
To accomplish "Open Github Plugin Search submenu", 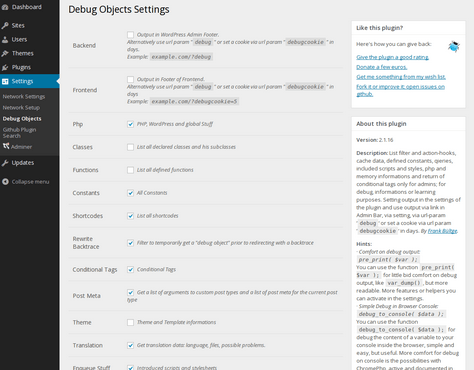I will (x=19, y=133).
